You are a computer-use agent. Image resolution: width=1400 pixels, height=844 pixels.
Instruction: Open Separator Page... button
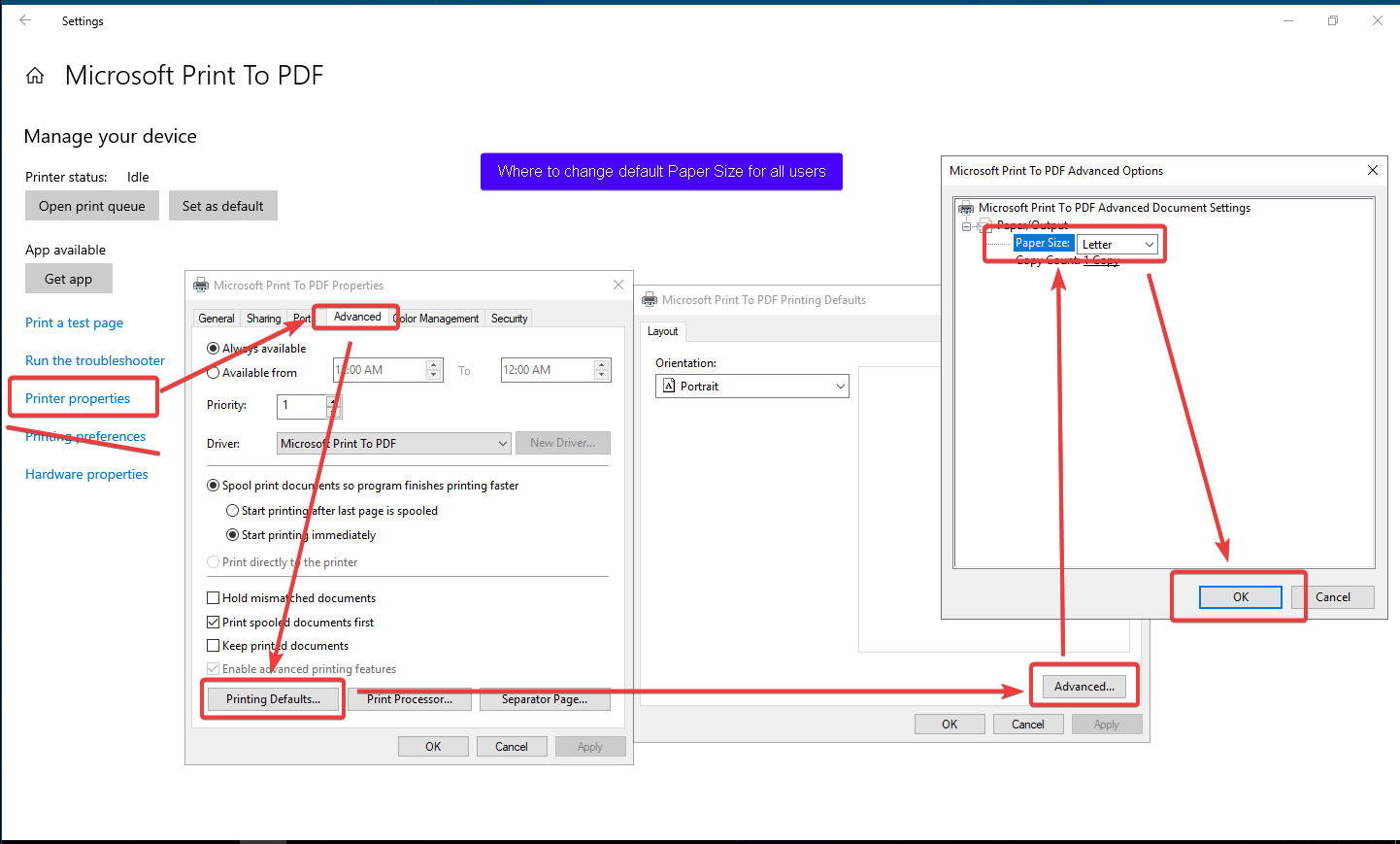coord(545,699)
